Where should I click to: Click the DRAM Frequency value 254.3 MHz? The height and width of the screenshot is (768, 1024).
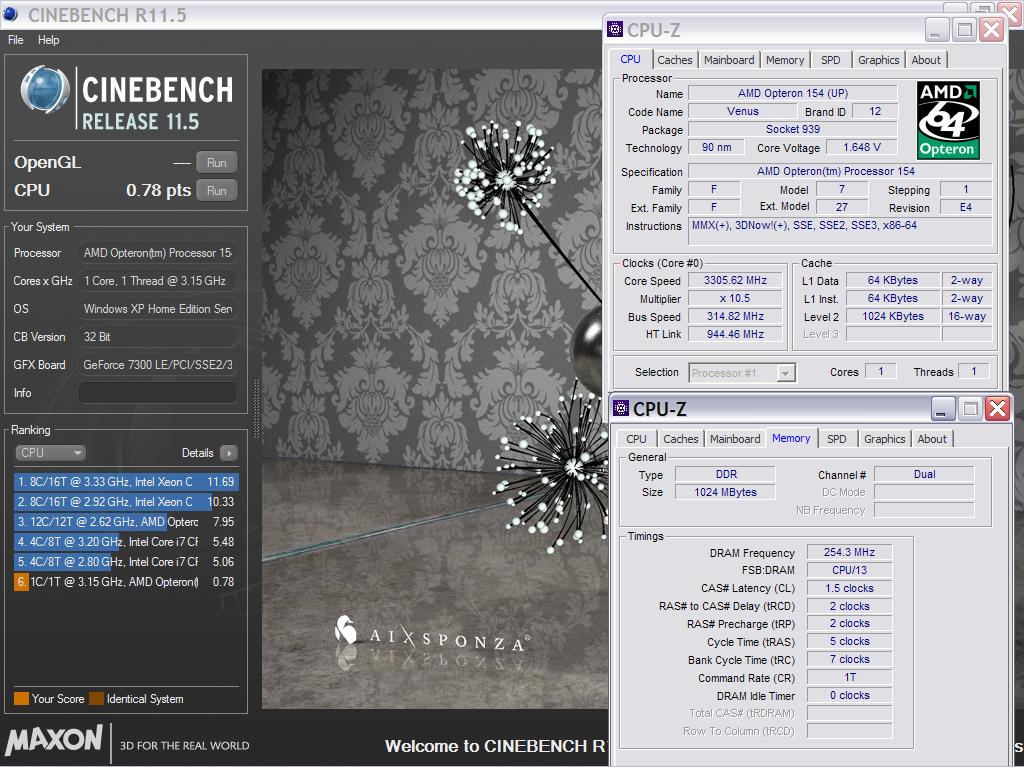pos(849,552)
